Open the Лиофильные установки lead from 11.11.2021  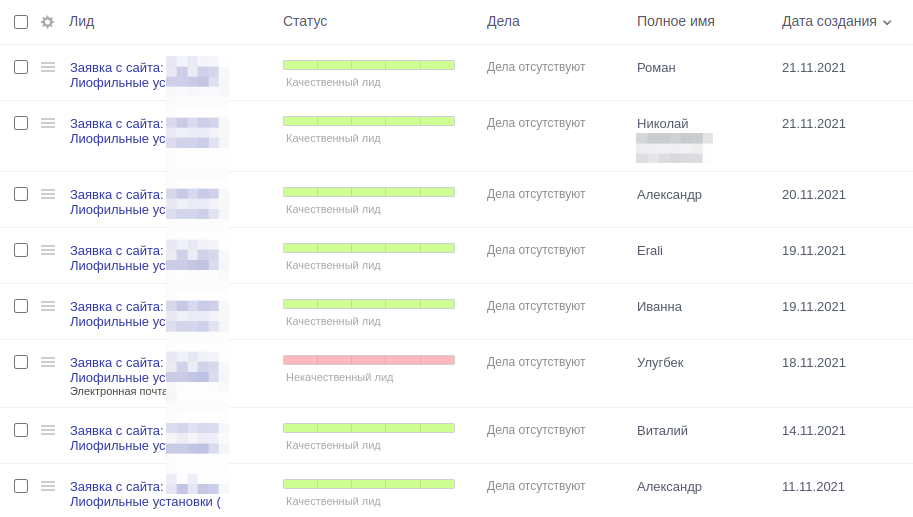coord(145,501)
